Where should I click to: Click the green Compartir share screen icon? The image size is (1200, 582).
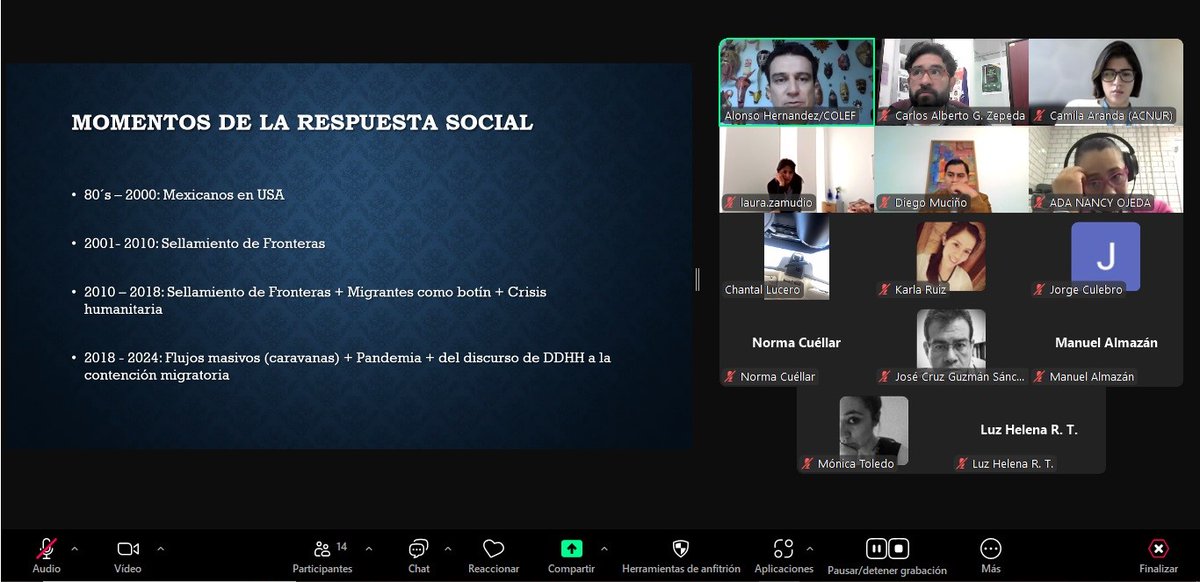point(571,548)
